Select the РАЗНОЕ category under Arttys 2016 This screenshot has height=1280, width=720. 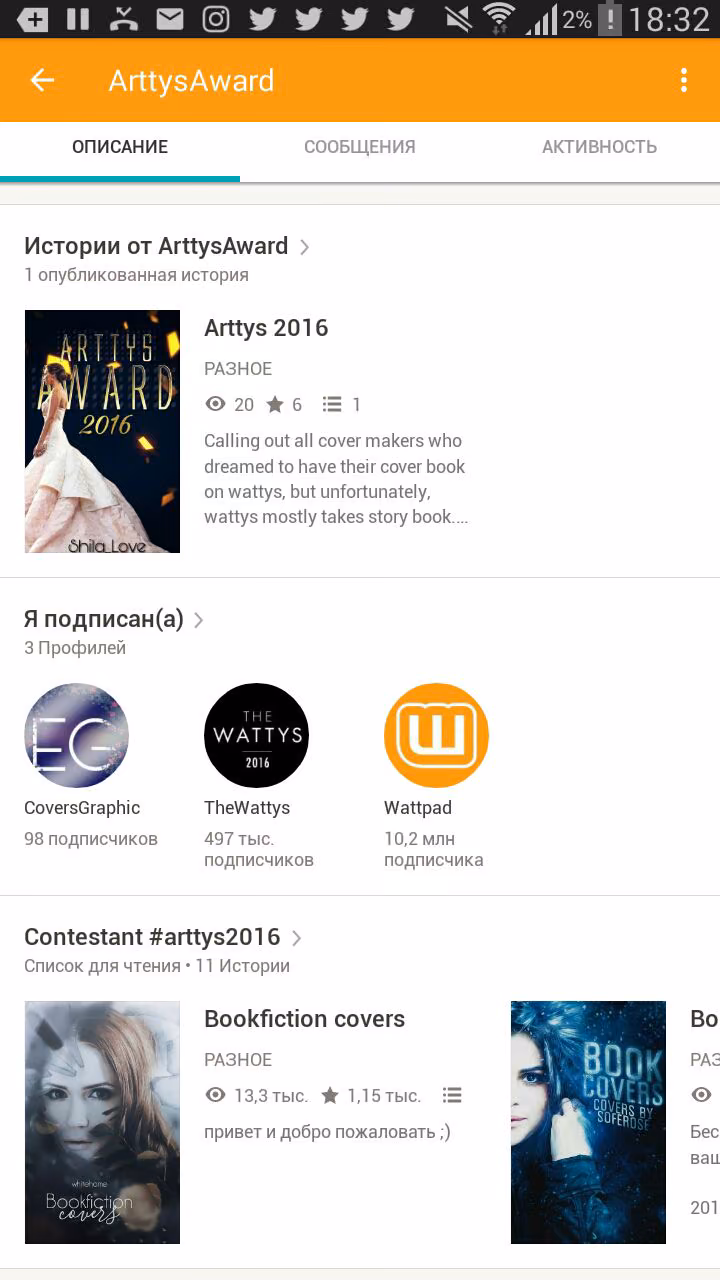pyautogui.click(x=238, y=369)
